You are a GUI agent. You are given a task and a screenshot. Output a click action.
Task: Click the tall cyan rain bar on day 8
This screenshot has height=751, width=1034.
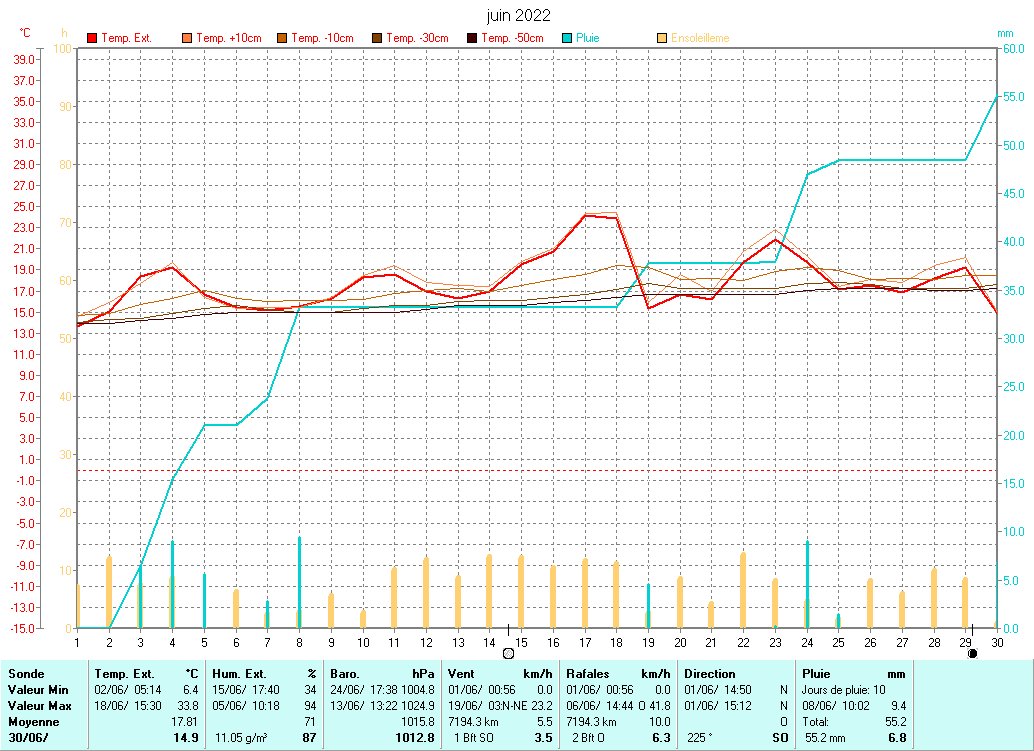coord(299,582)
